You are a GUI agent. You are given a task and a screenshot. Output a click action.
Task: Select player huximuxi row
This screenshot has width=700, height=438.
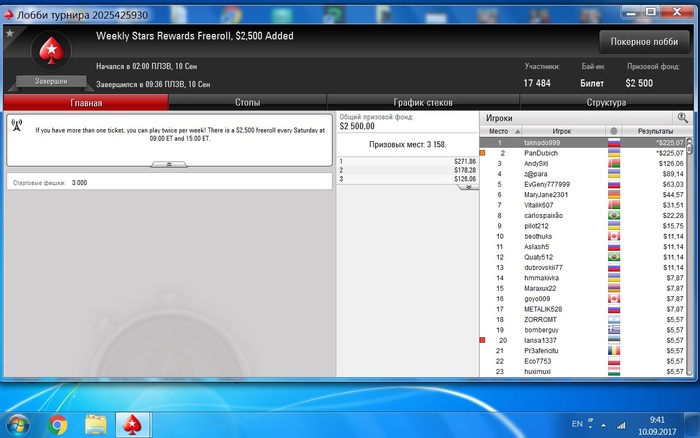(x=583, y=372)
